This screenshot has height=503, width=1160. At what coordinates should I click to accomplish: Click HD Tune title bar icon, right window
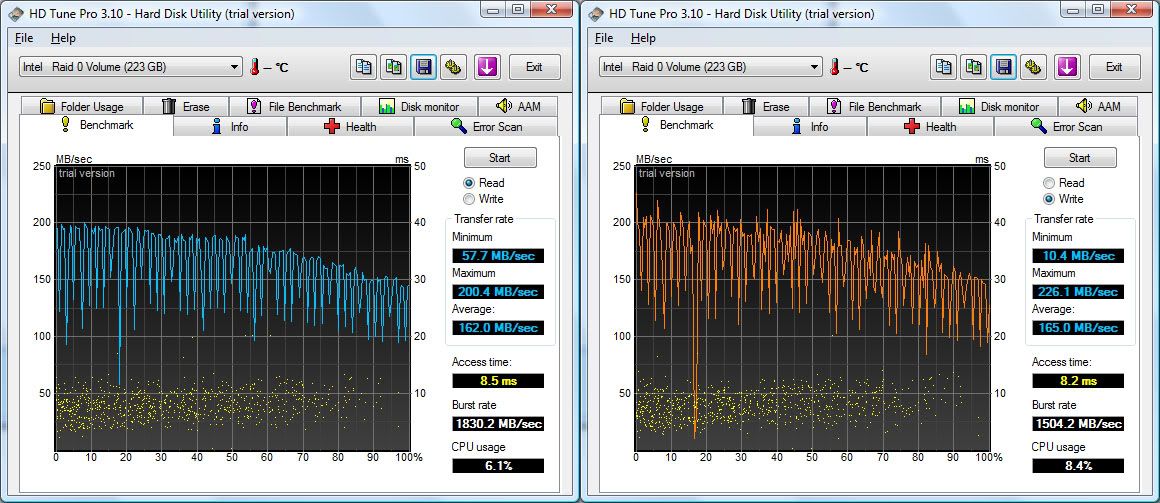[x=594, y=13]
